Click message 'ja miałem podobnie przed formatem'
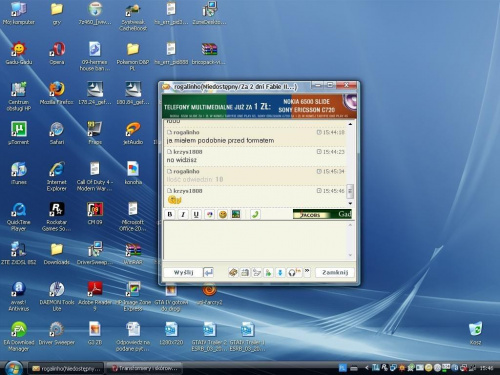Screen dimensions: 500x375 [x=220, y=141]
